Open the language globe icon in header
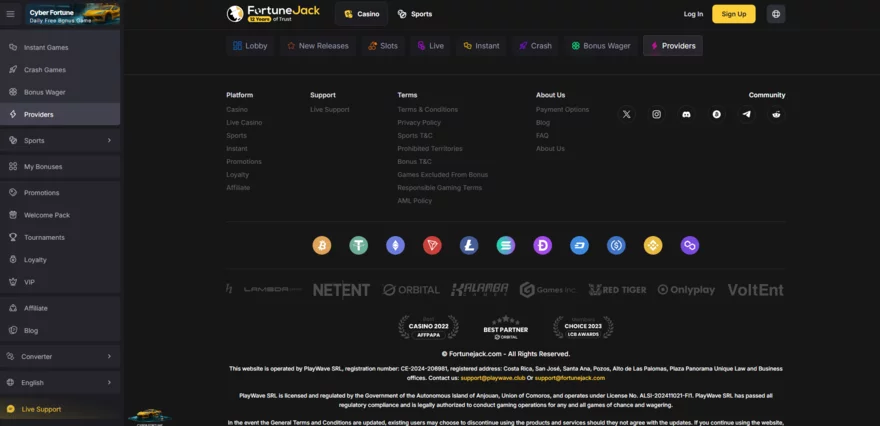The width and height of the screenshot is (880, 426). (776, 14)
